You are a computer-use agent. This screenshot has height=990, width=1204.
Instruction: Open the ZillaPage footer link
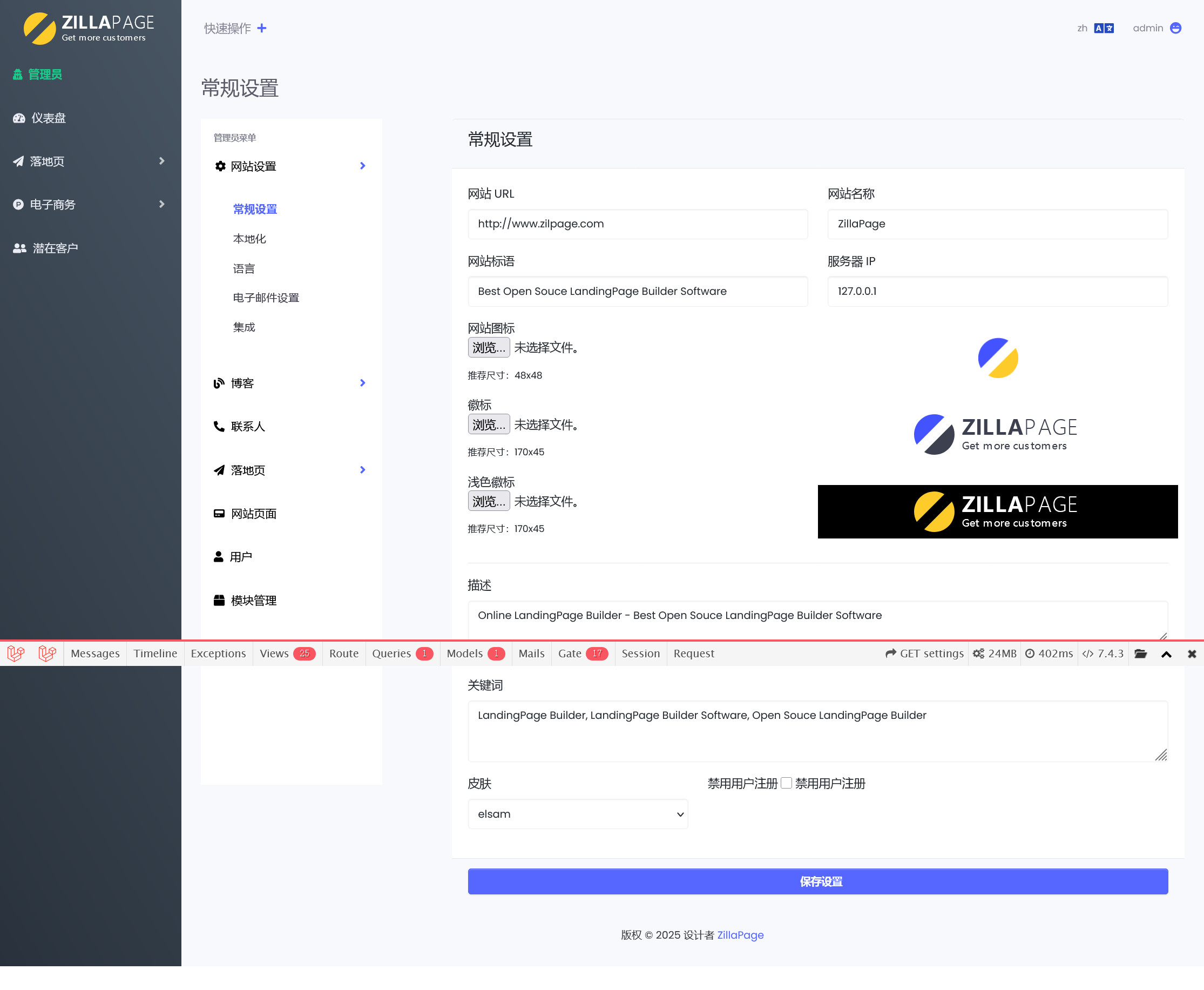pyautogui.click(x=740, y=935)
